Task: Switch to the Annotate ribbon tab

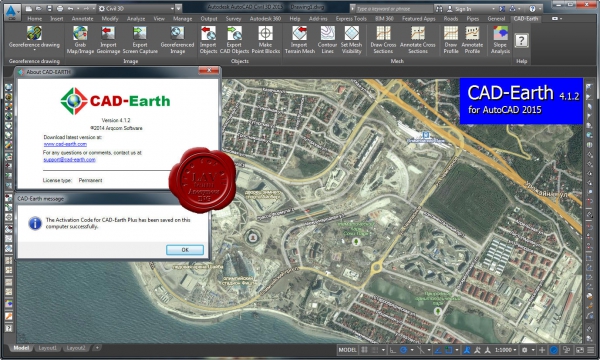Action: 82,18
